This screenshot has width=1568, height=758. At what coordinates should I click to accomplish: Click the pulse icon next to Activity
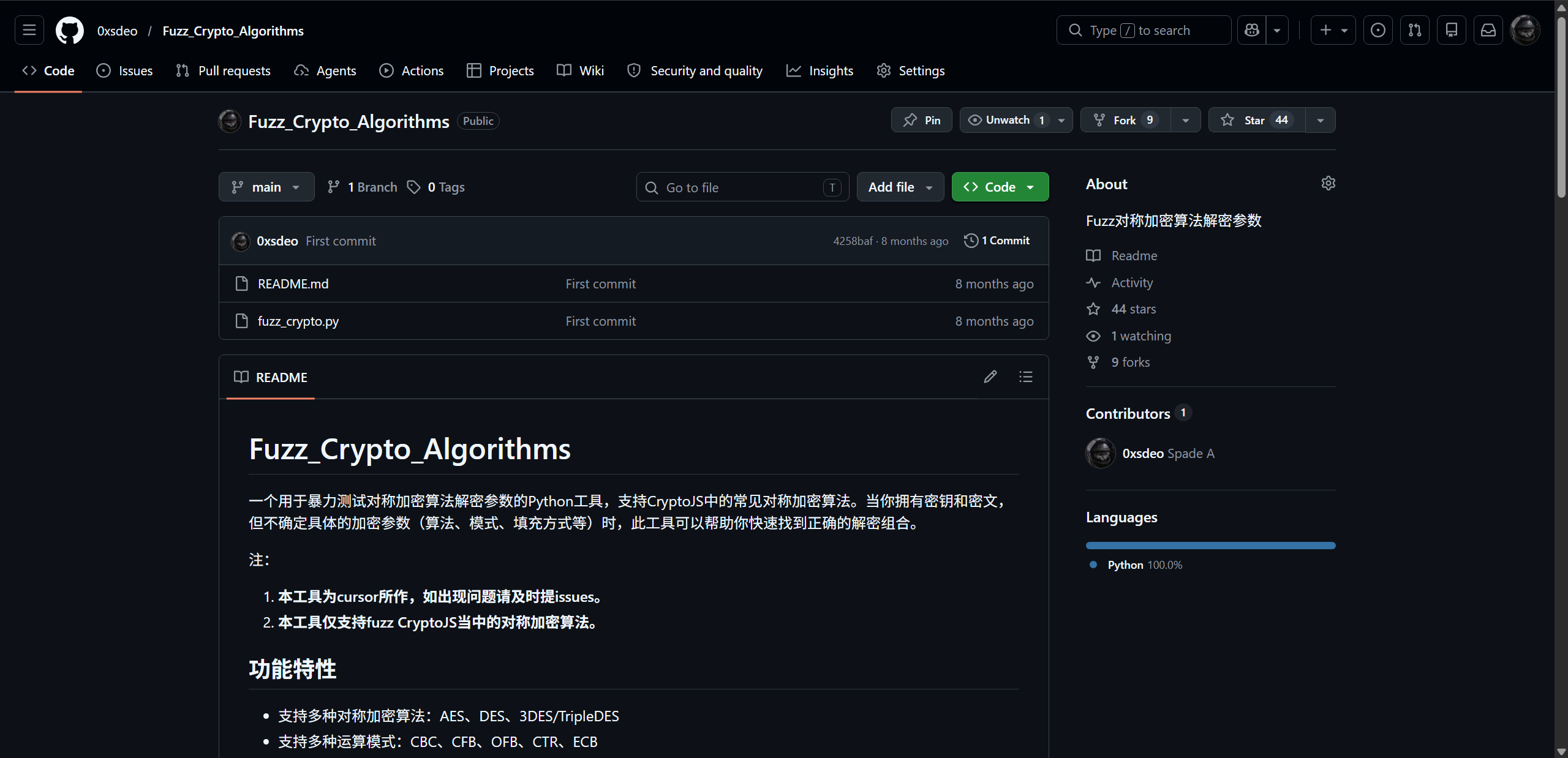tap(1093, 282)
